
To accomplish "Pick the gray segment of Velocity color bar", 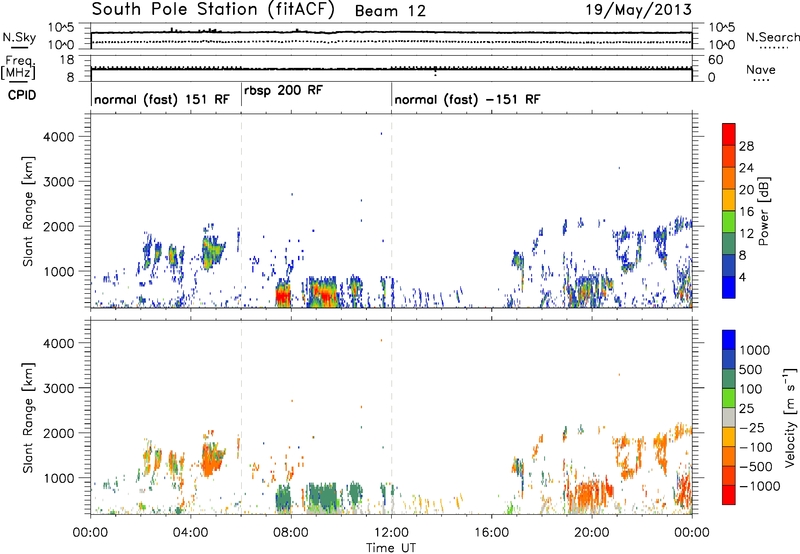I will click(729, 417).
